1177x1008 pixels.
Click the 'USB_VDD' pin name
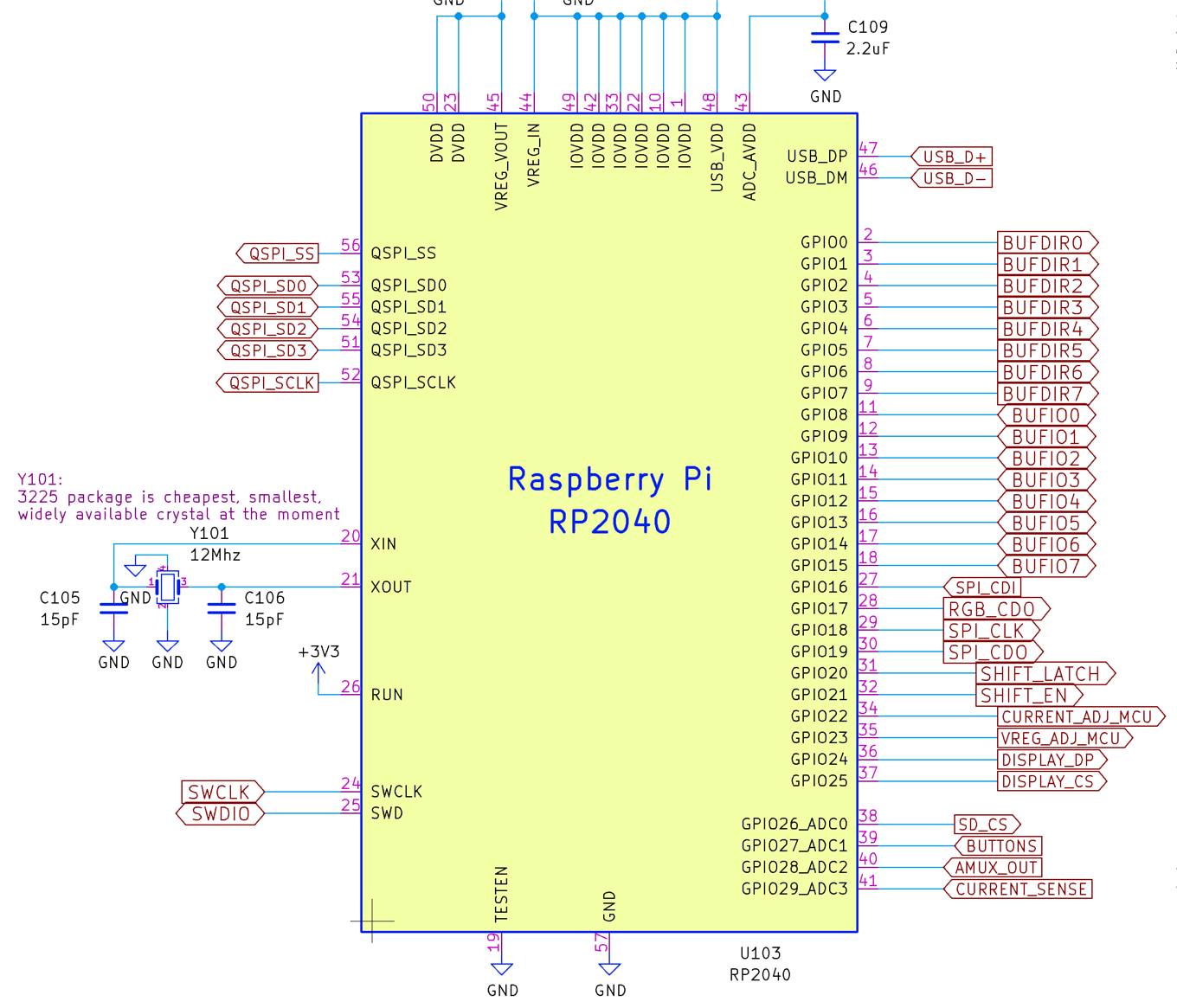point(717,157)
